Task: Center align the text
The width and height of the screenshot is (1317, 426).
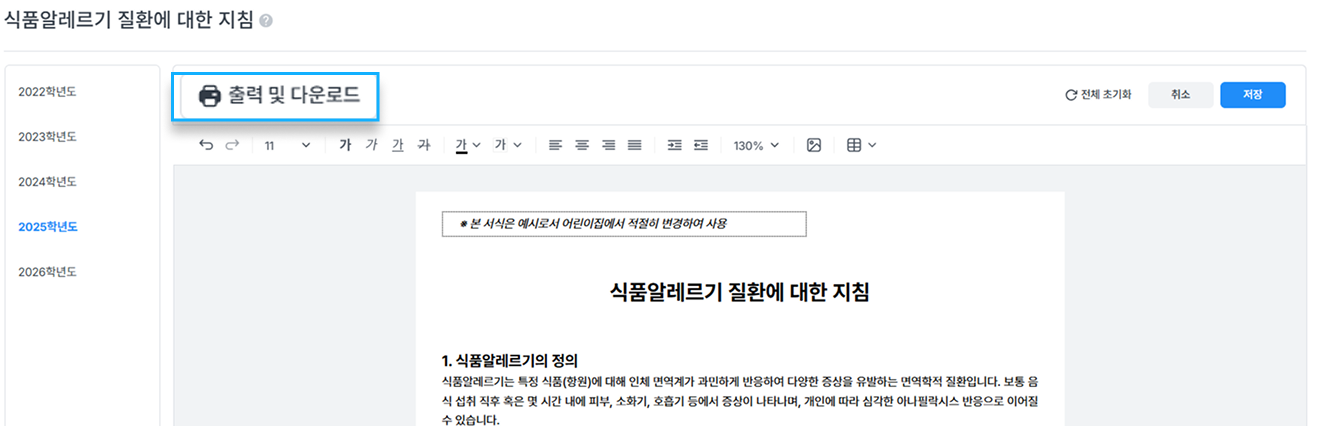Action: (x=582, y=145)
